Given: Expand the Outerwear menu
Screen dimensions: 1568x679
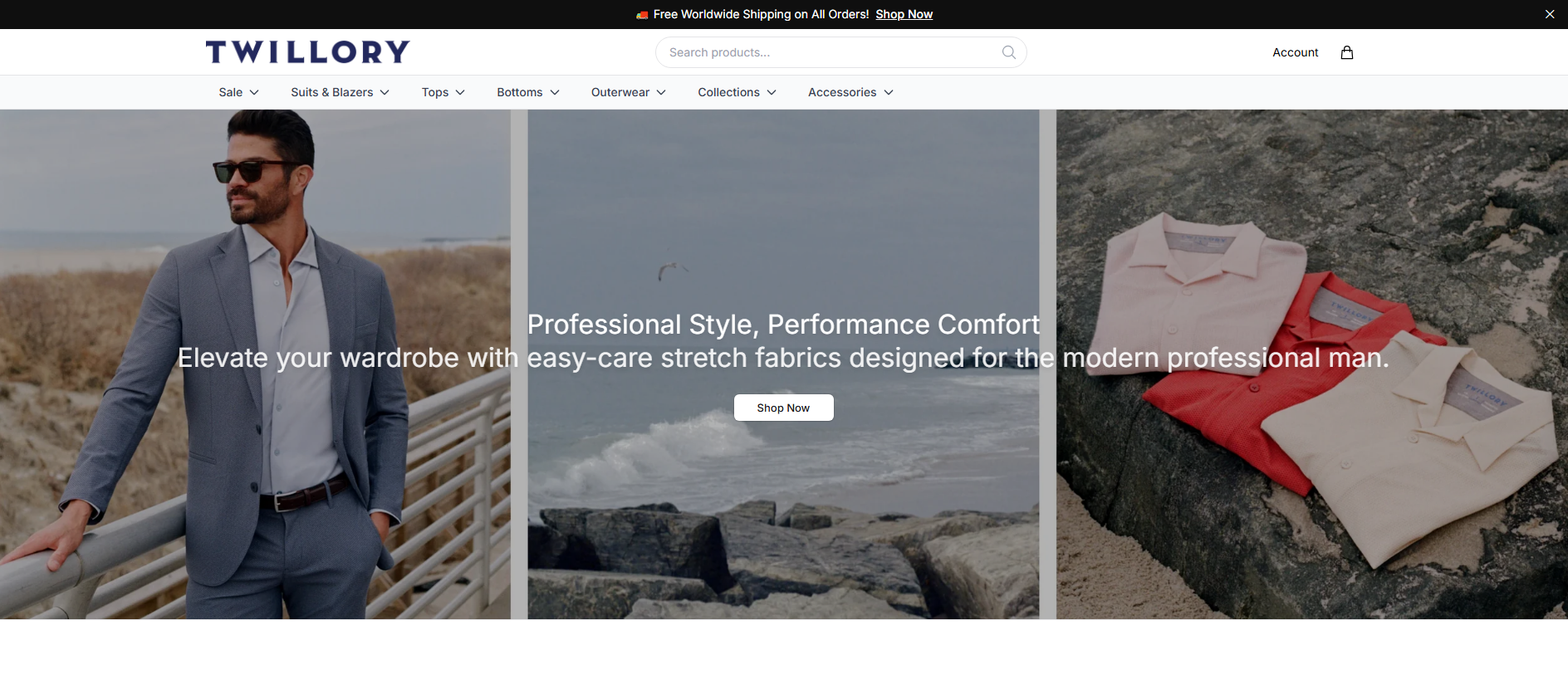Looking at the screenshot, I should pyautogui.click(x=629, y=92).
